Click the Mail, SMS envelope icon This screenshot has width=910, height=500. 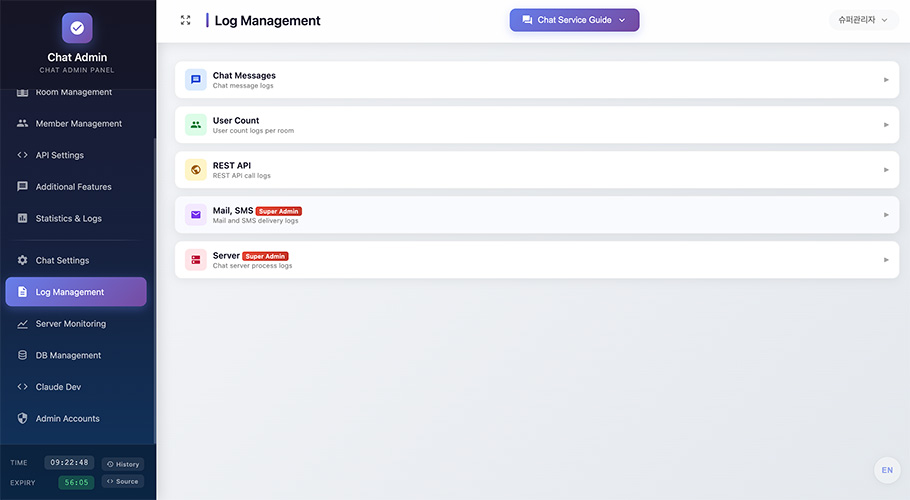point(196,215)
